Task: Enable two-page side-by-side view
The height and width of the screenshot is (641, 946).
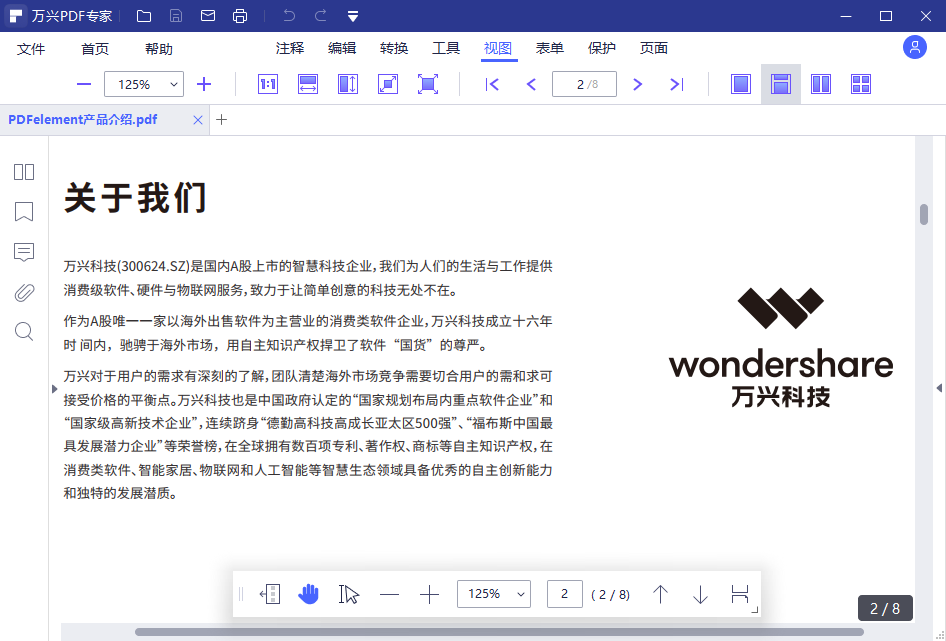Action: click(x=820, y=84)
